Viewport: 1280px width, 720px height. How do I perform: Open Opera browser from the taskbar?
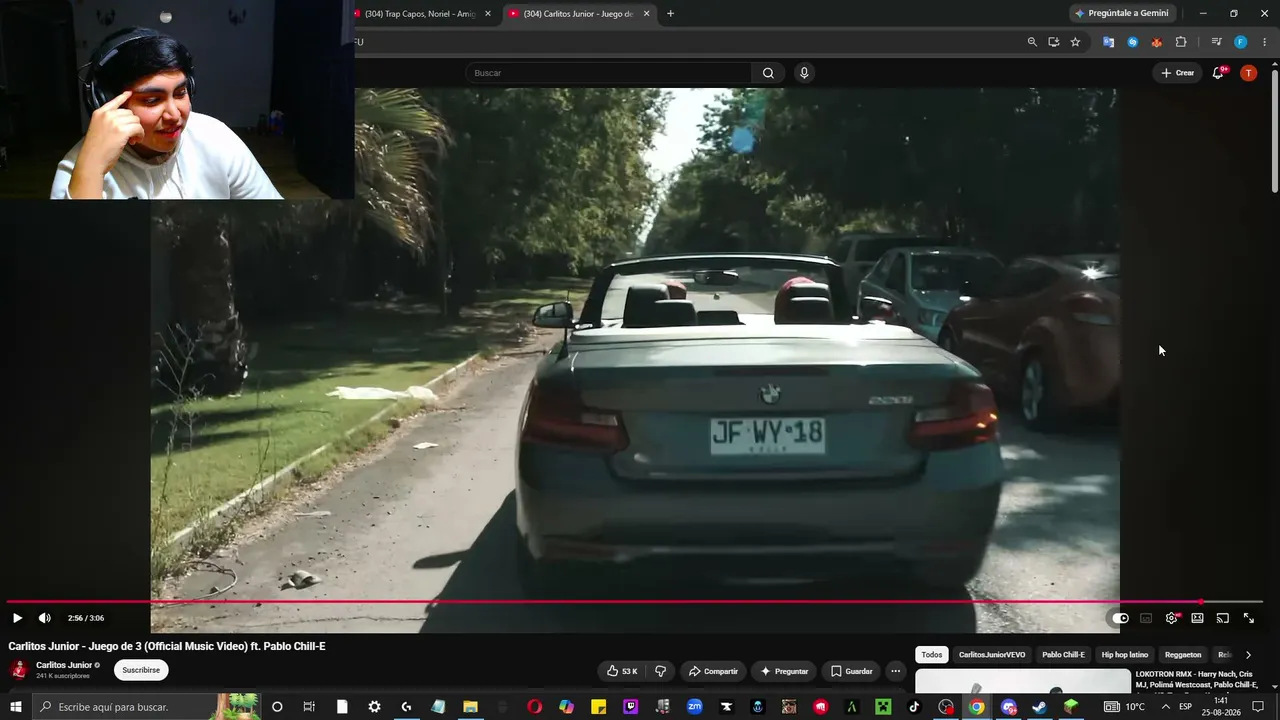pyautogui.click(x=535, y=707)
